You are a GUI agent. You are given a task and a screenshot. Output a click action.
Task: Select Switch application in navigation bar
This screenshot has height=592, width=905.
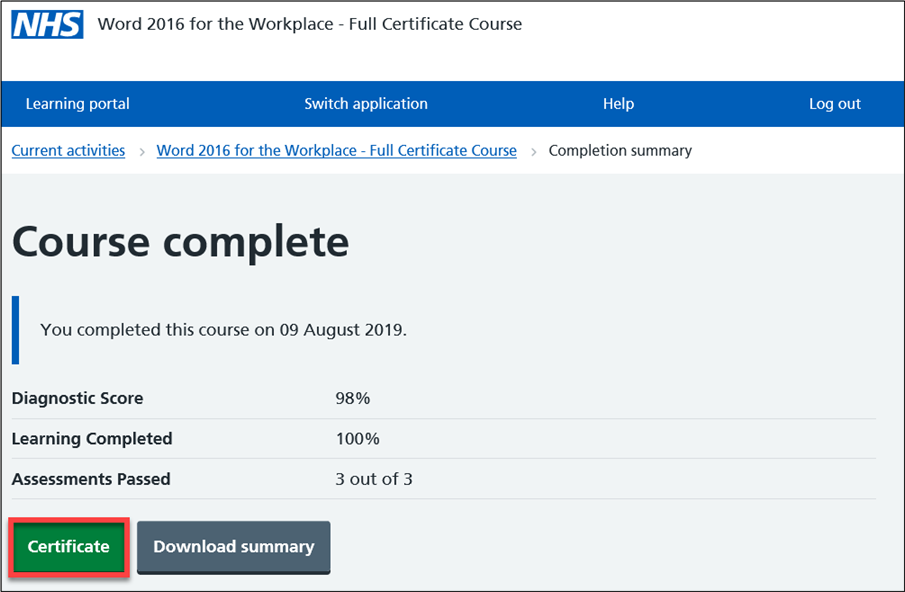(366, 104)
